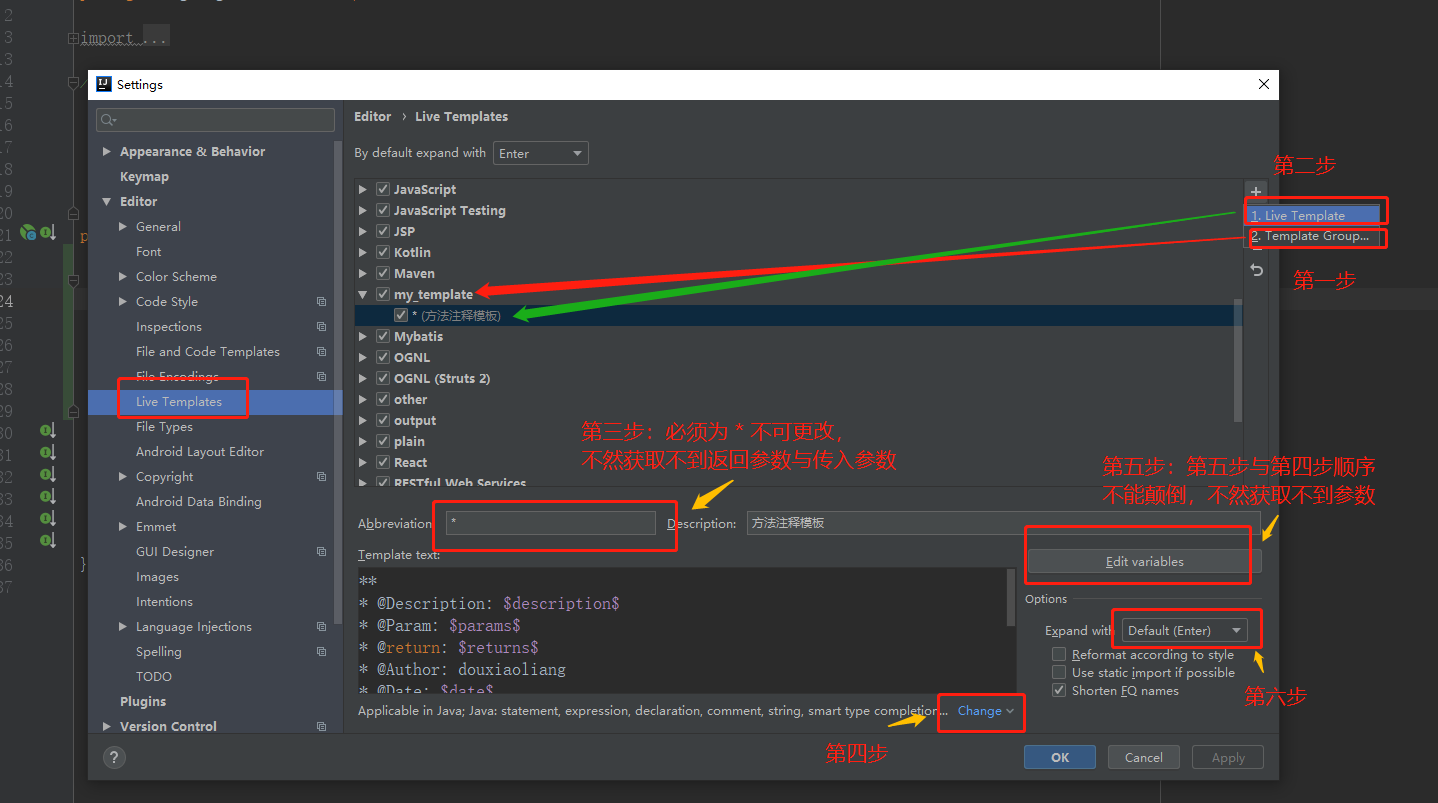Click the OK button
Image resolution: width=1438 pixels, height=803 pixels.
click(1060, 757)
